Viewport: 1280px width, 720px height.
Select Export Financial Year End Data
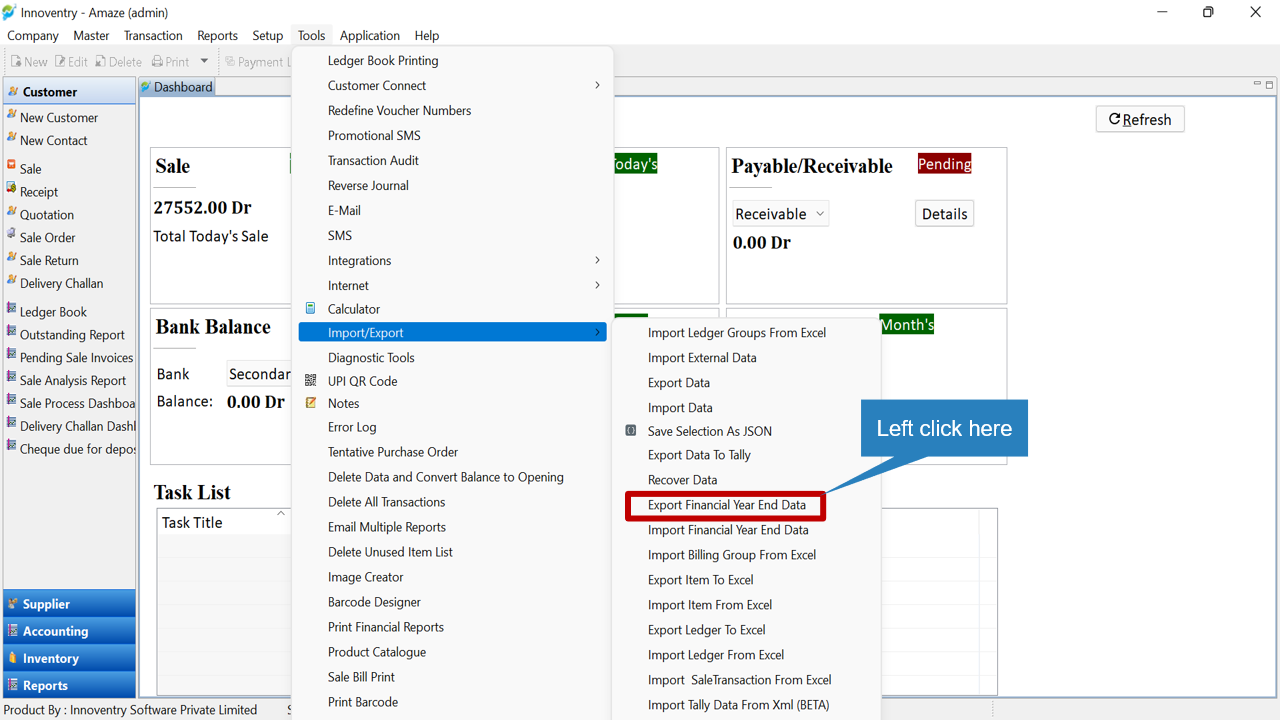tap(726, 505)
